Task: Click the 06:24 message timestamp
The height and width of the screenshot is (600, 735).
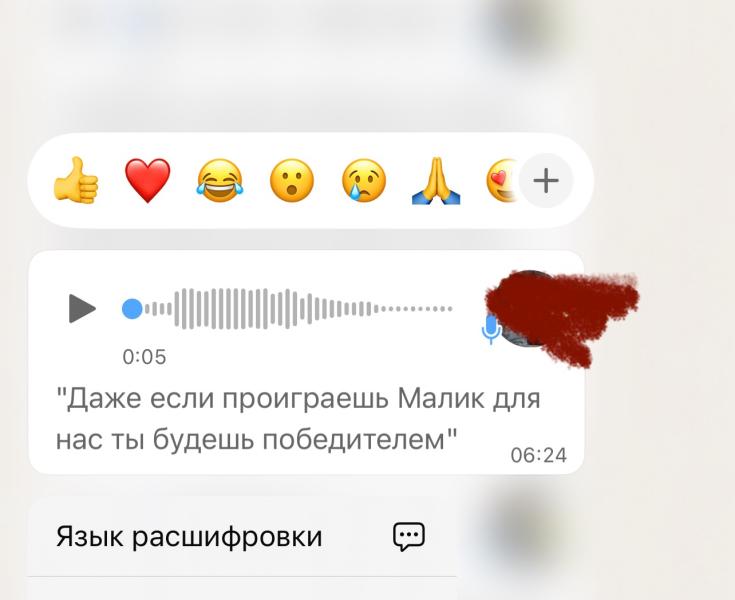Action: tap(539, 455)
